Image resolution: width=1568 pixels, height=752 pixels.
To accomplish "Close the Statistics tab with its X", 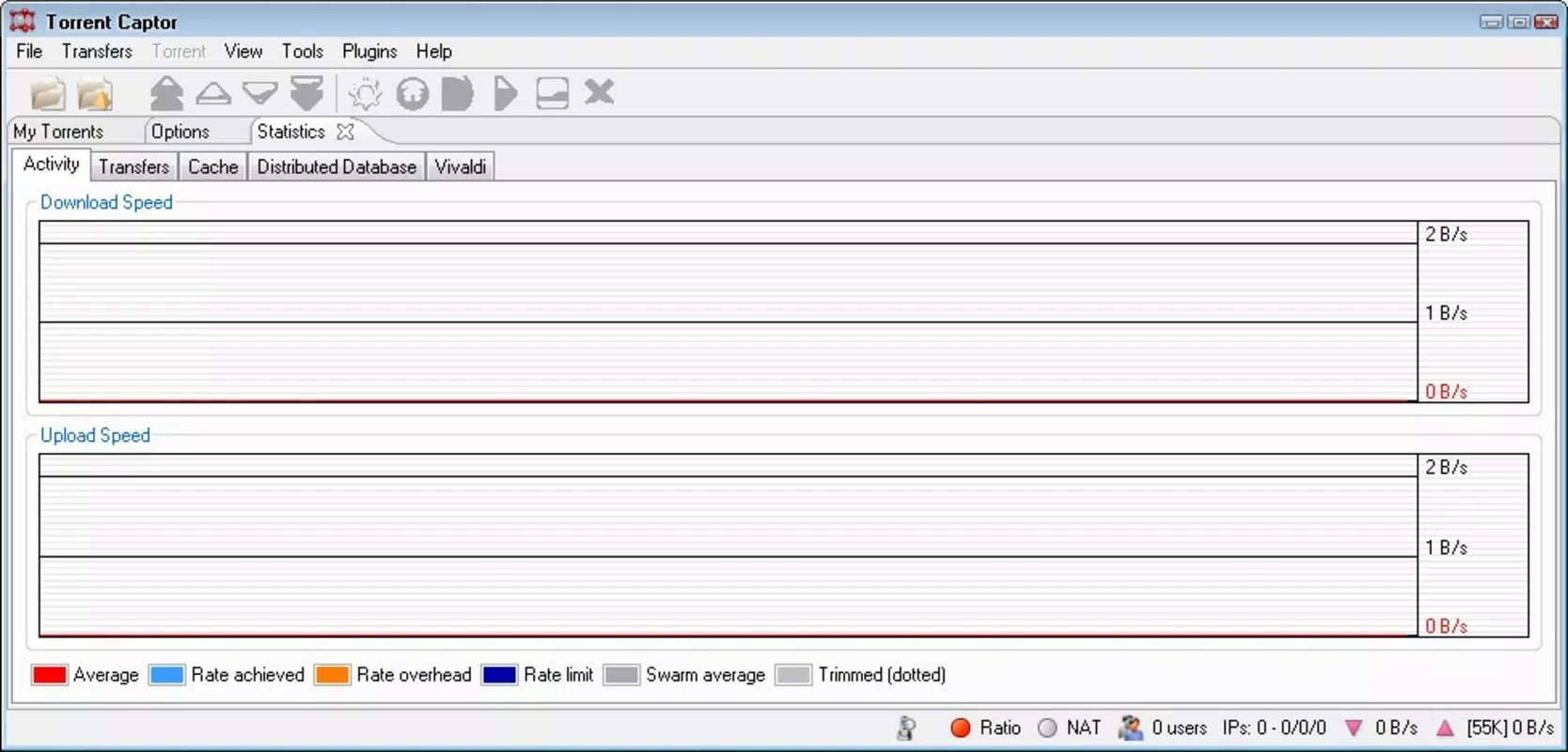I will click(346, 132).
